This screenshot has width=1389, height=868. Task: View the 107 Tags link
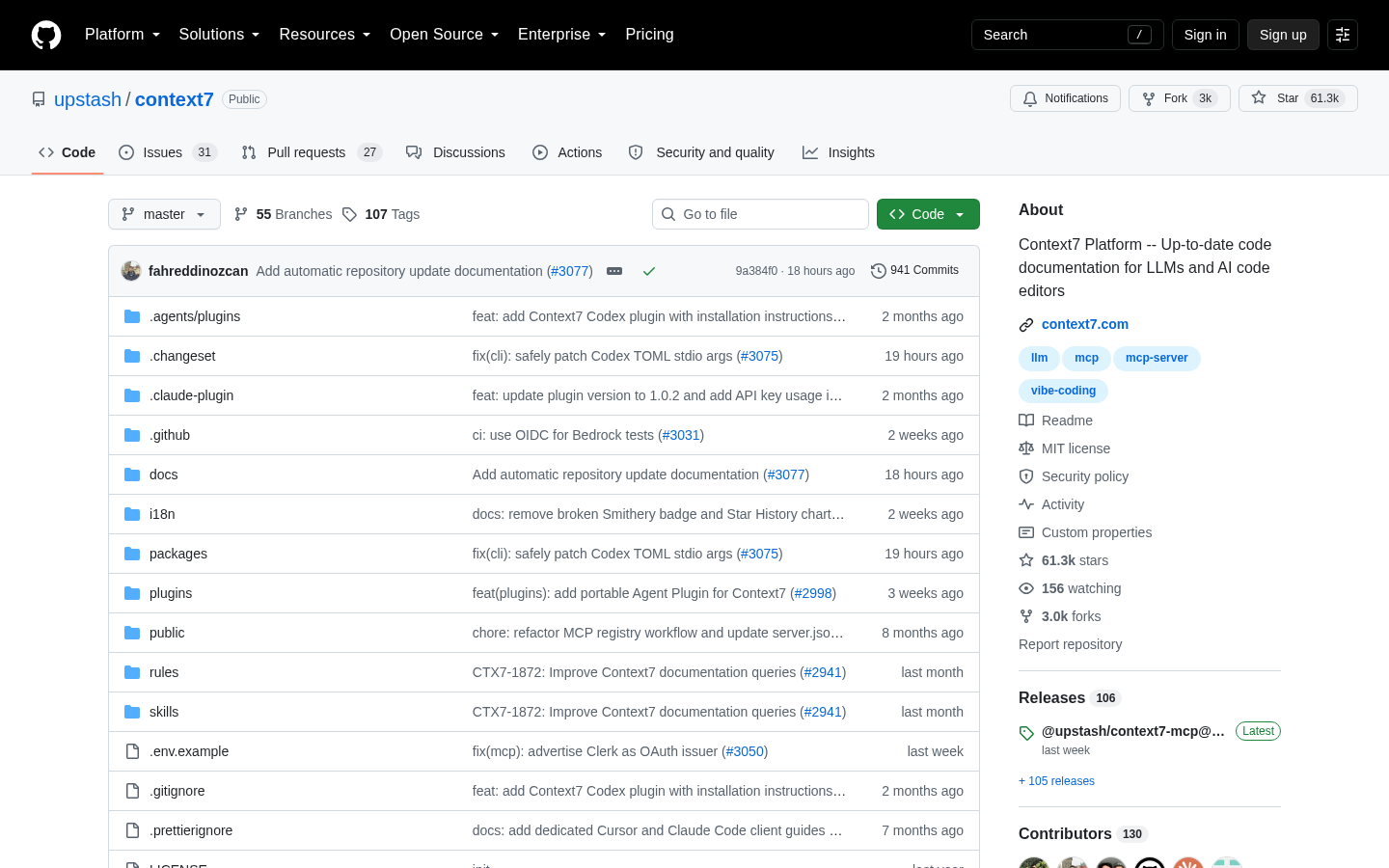tap(381, 214)
